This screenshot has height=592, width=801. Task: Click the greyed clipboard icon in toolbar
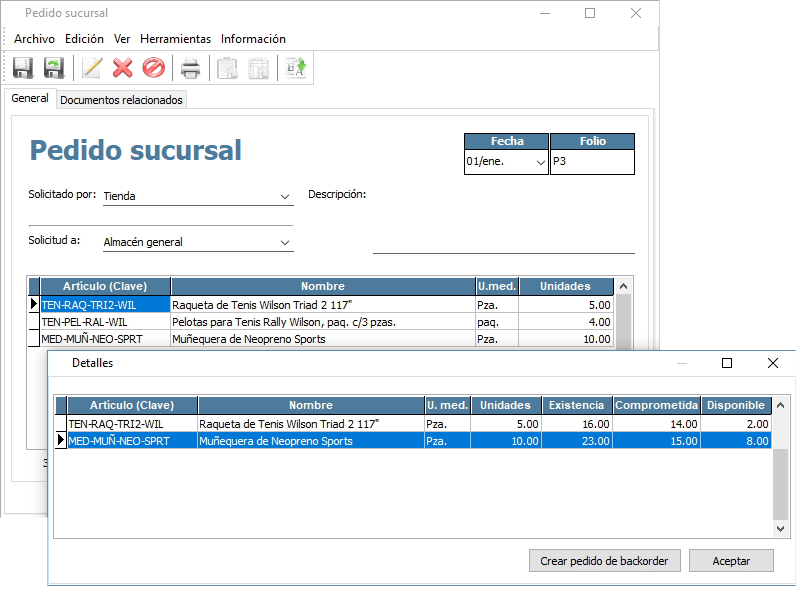pyautogui.click(x=228, y=68)
